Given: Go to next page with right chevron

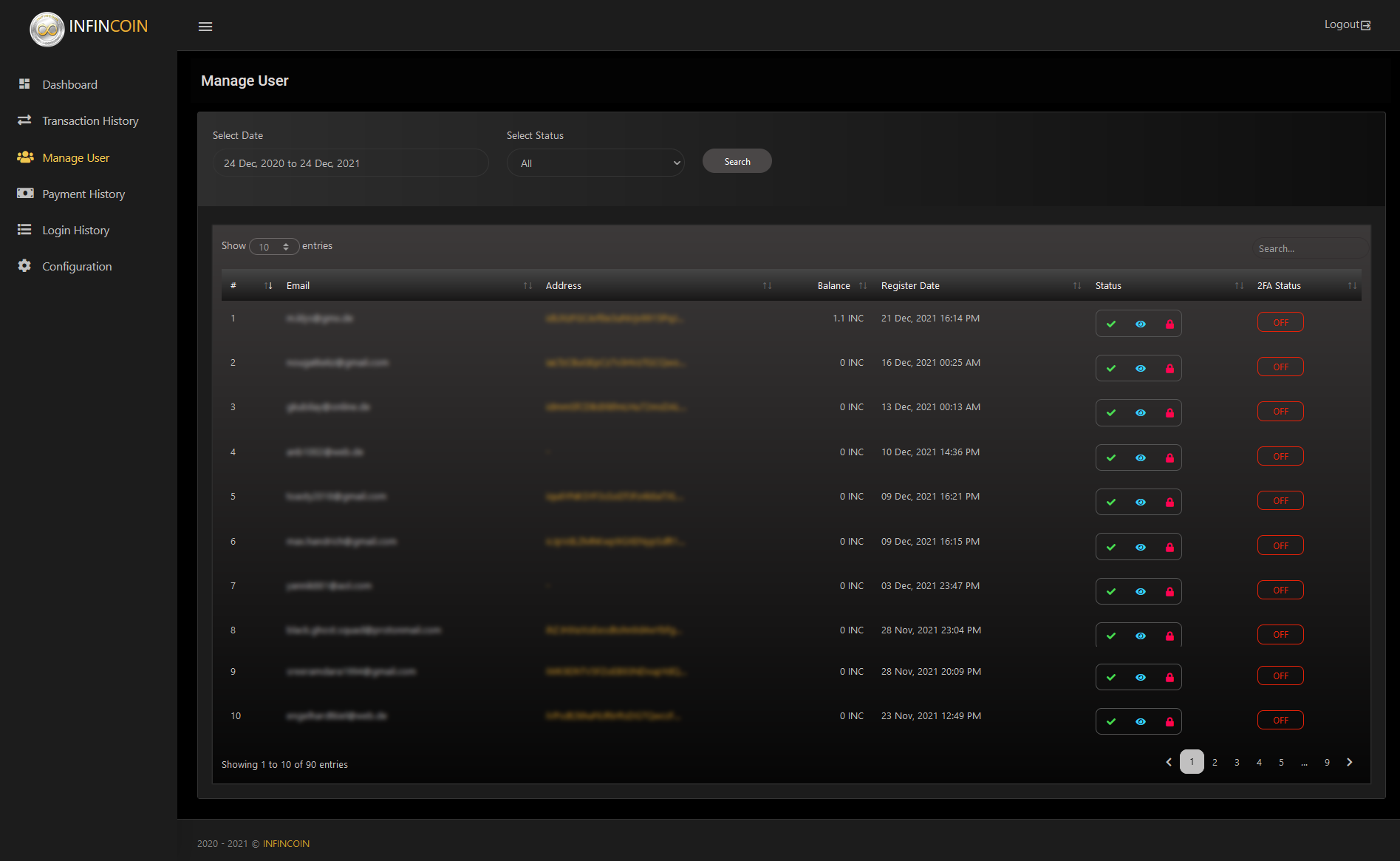Looking at the screenshot, I should click(1349, 762).
